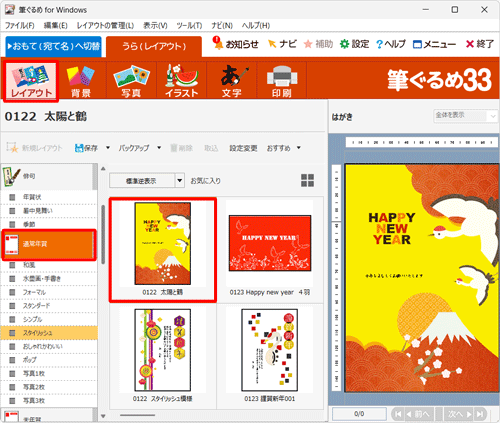
Task: Select the フォーマル category
Action: point(49,292)
